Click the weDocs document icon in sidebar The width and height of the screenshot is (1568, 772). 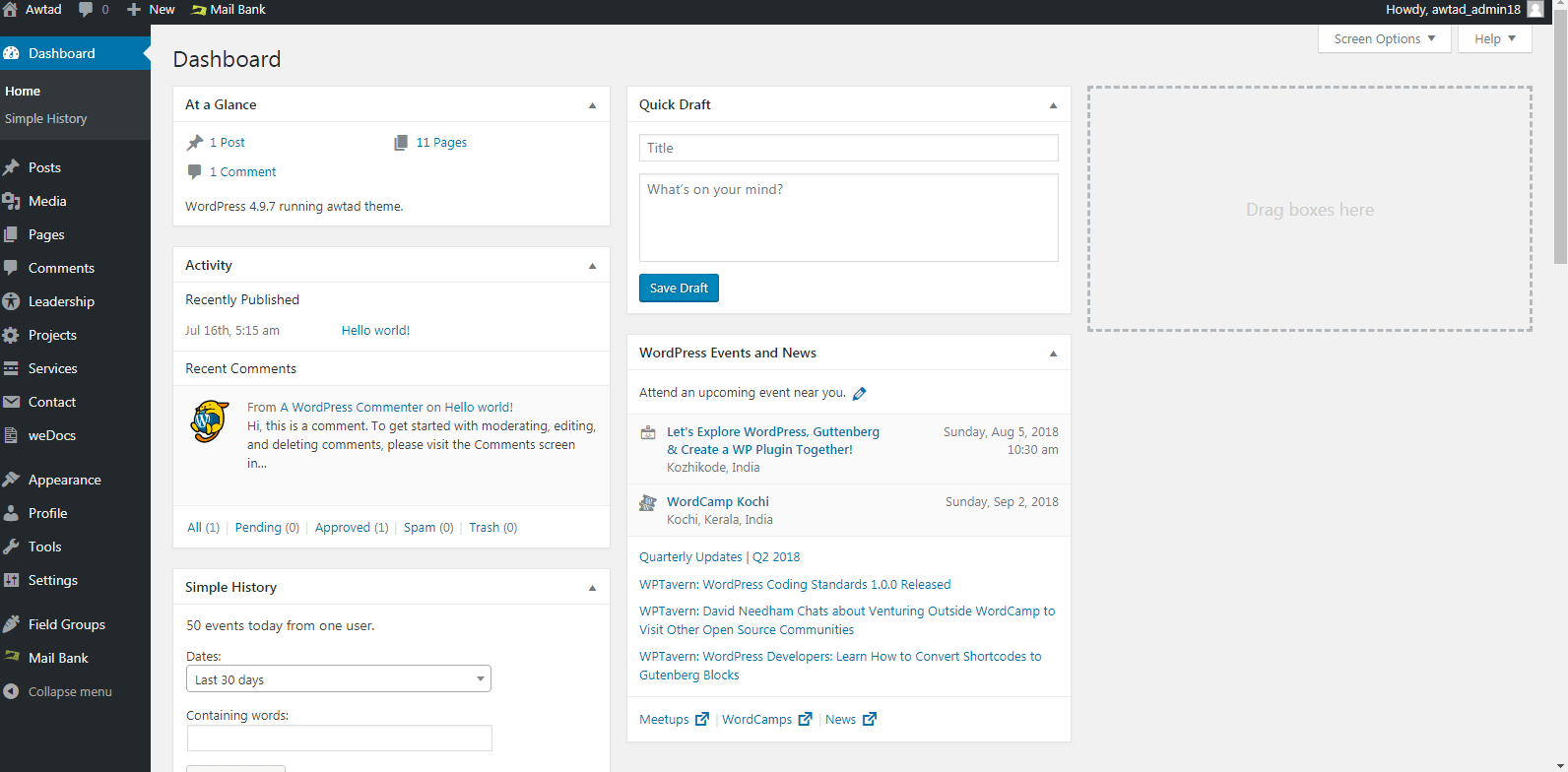coord(11,435)
